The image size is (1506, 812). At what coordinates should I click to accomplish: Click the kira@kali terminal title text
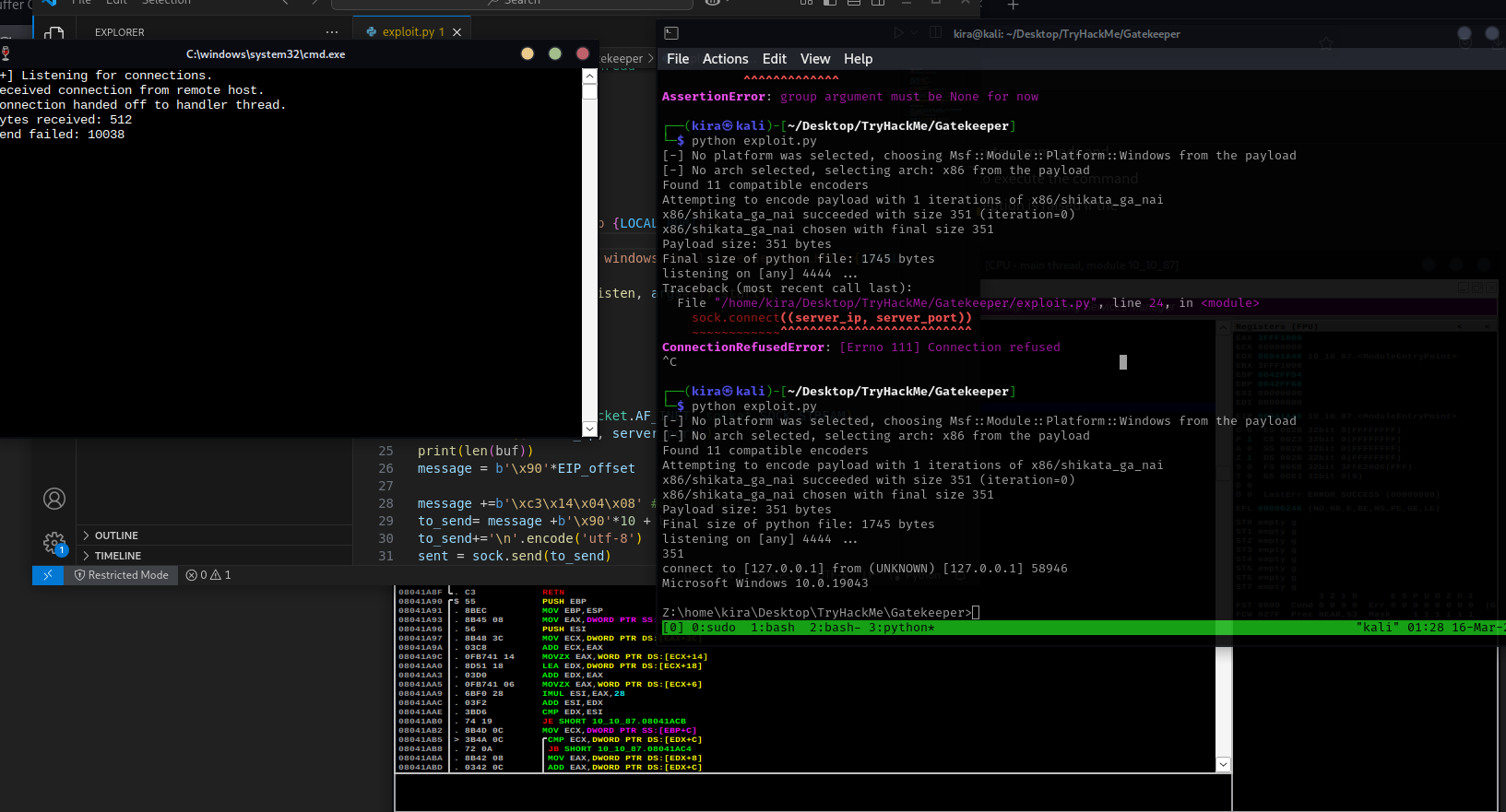1066,34
